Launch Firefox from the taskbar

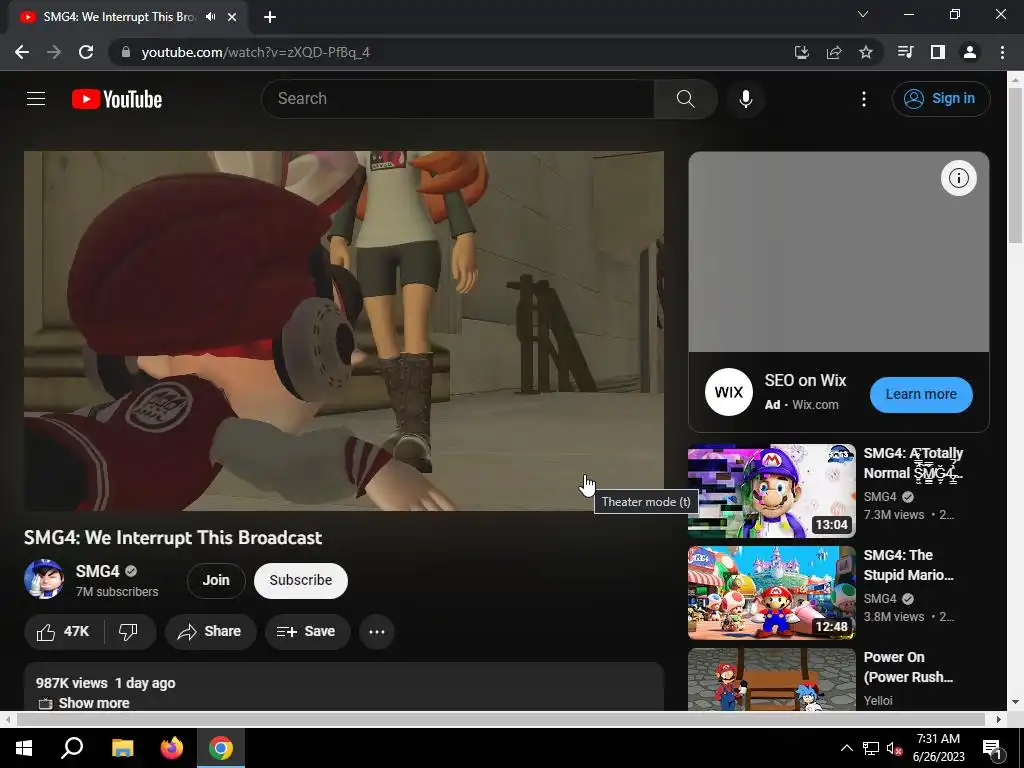[x=172, y=748]
